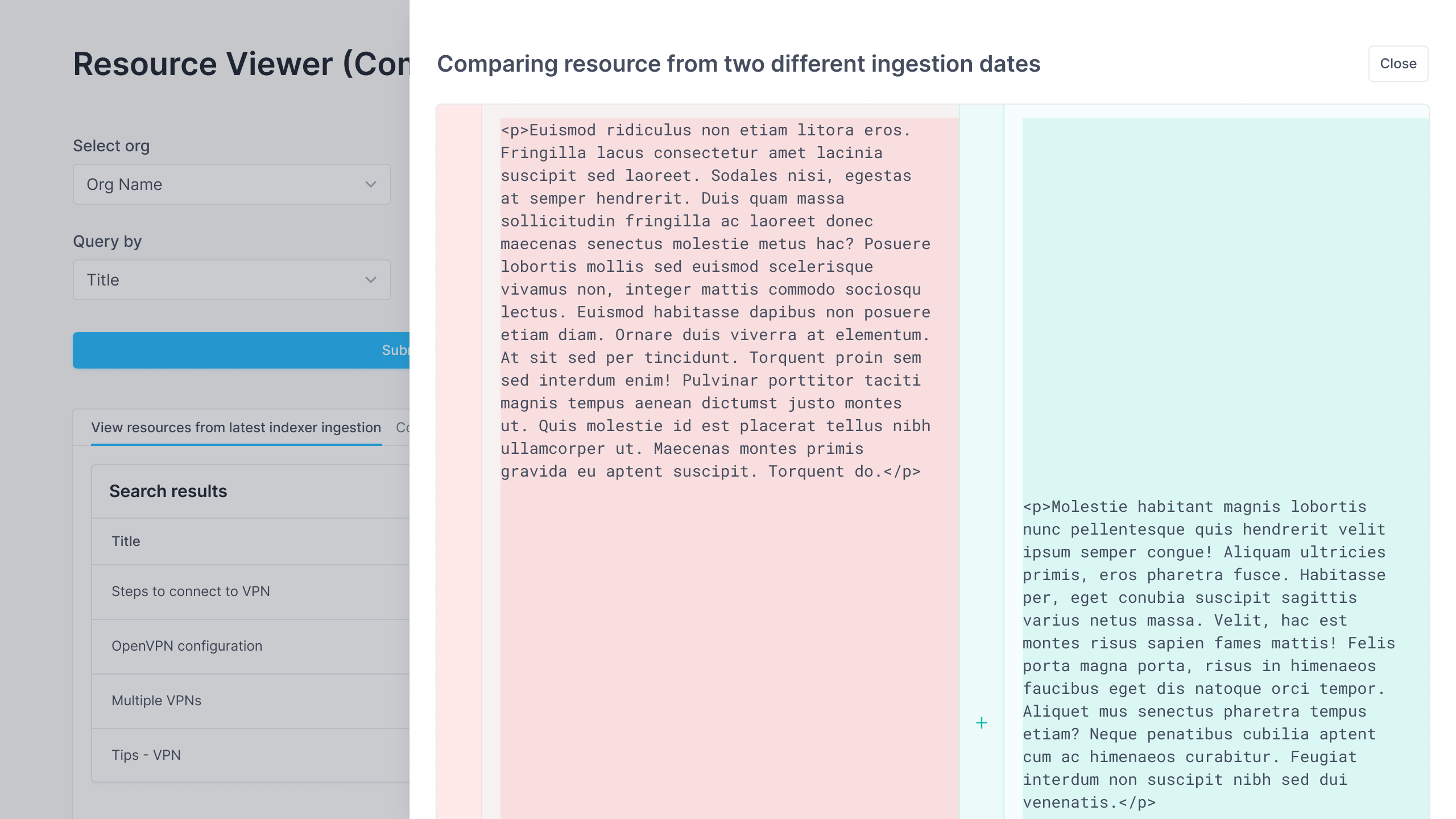Click the Title row in Search results

click(126, 541)
